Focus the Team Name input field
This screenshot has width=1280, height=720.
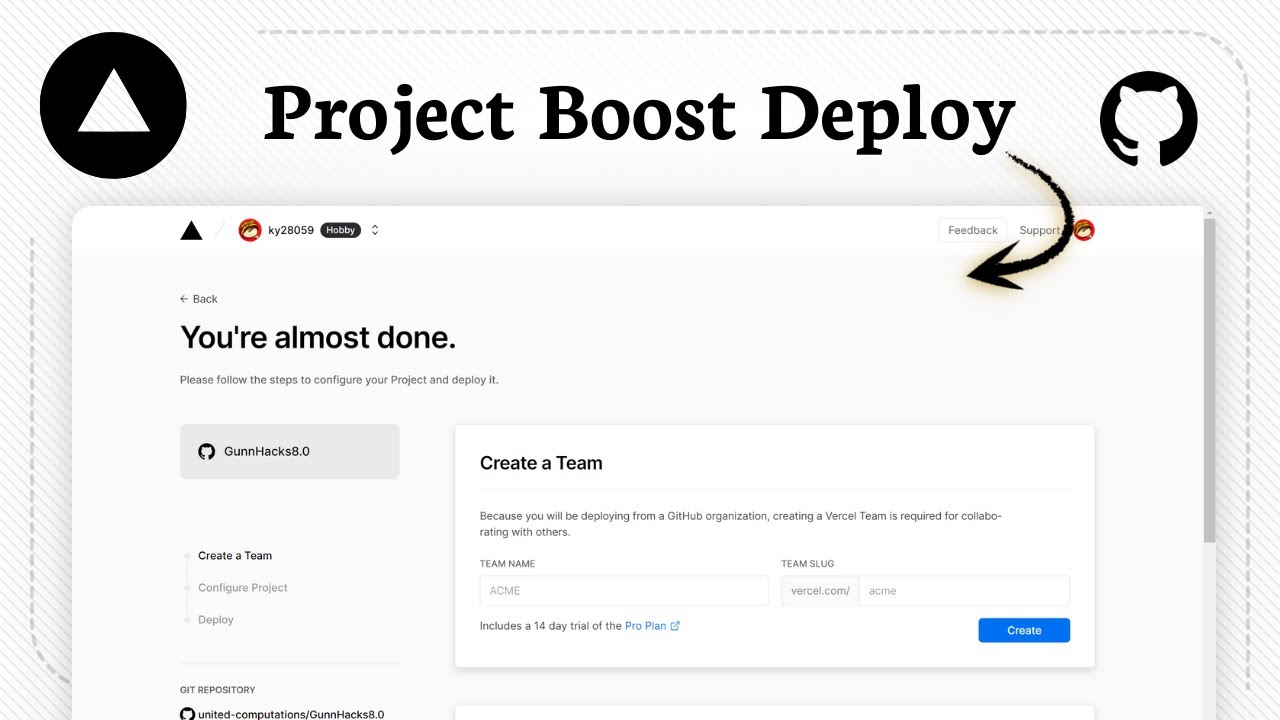coord(624,590)
